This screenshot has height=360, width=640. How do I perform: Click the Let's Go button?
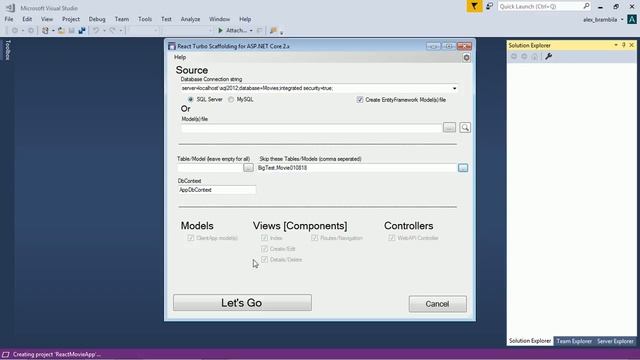[x=242, y=303]
